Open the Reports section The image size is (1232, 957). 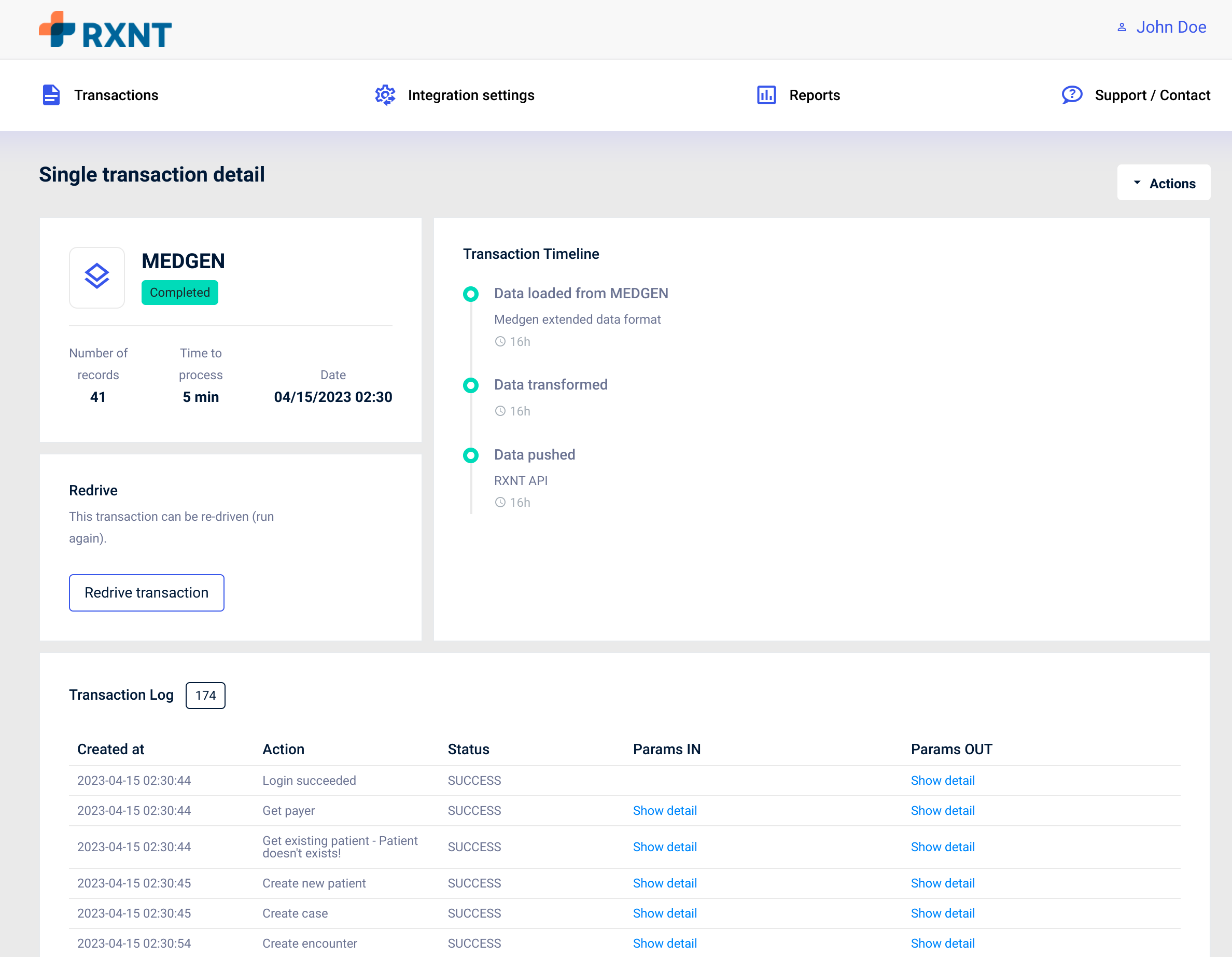click(815, 95)
